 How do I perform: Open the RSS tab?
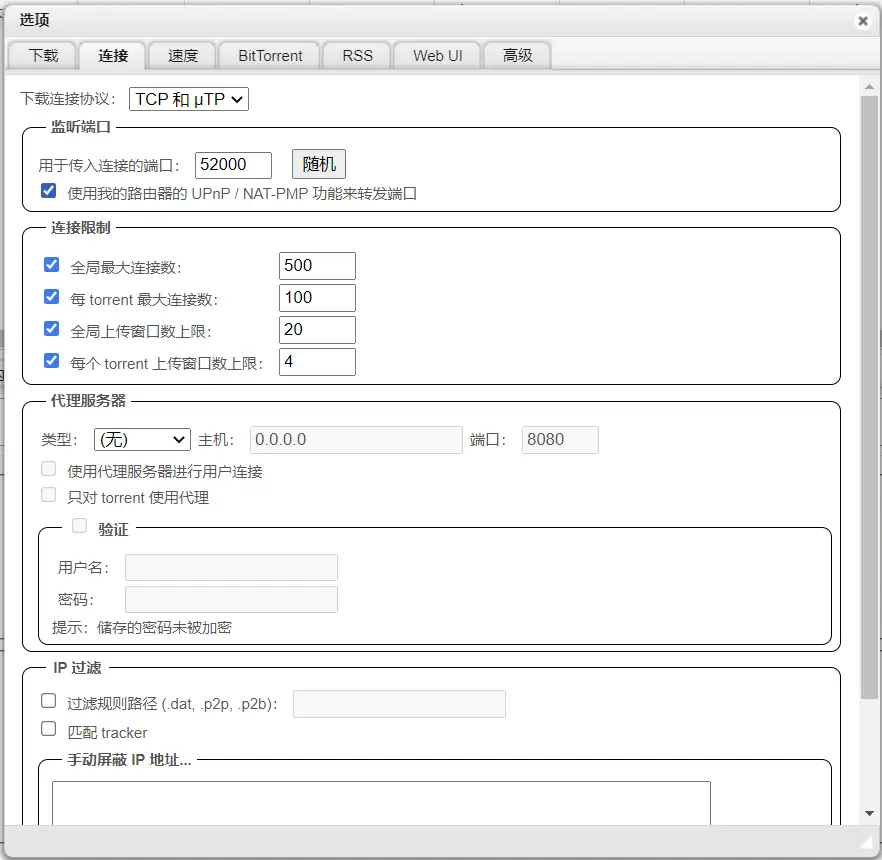[357, 56]
